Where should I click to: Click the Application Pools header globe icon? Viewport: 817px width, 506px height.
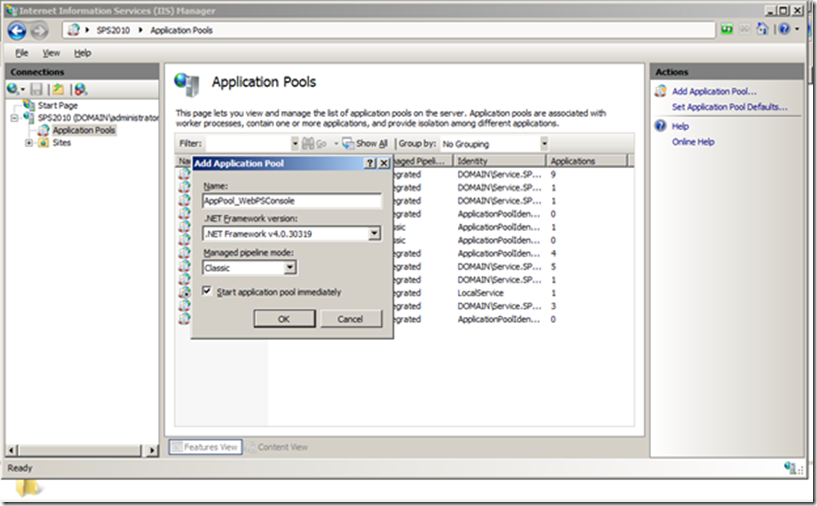187,84
